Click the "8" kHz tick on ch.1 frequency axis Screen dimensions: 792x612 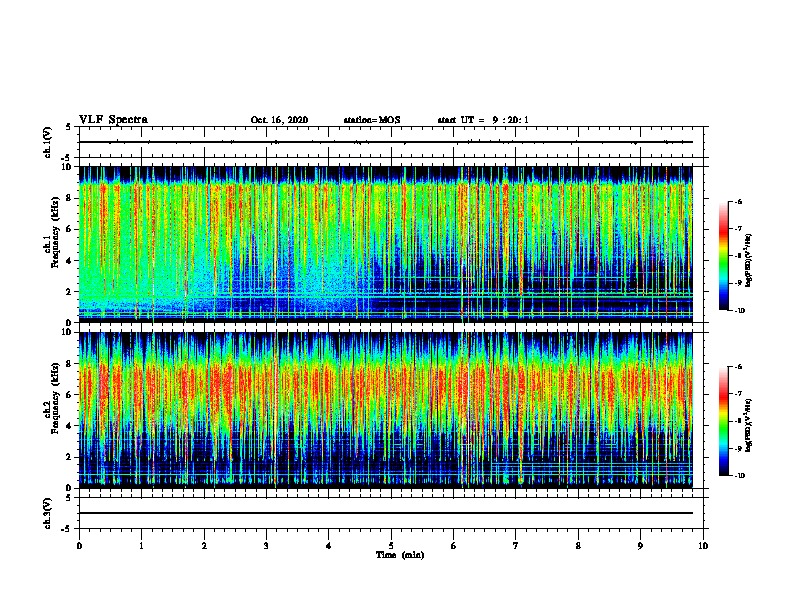click(x=70, y=198)
